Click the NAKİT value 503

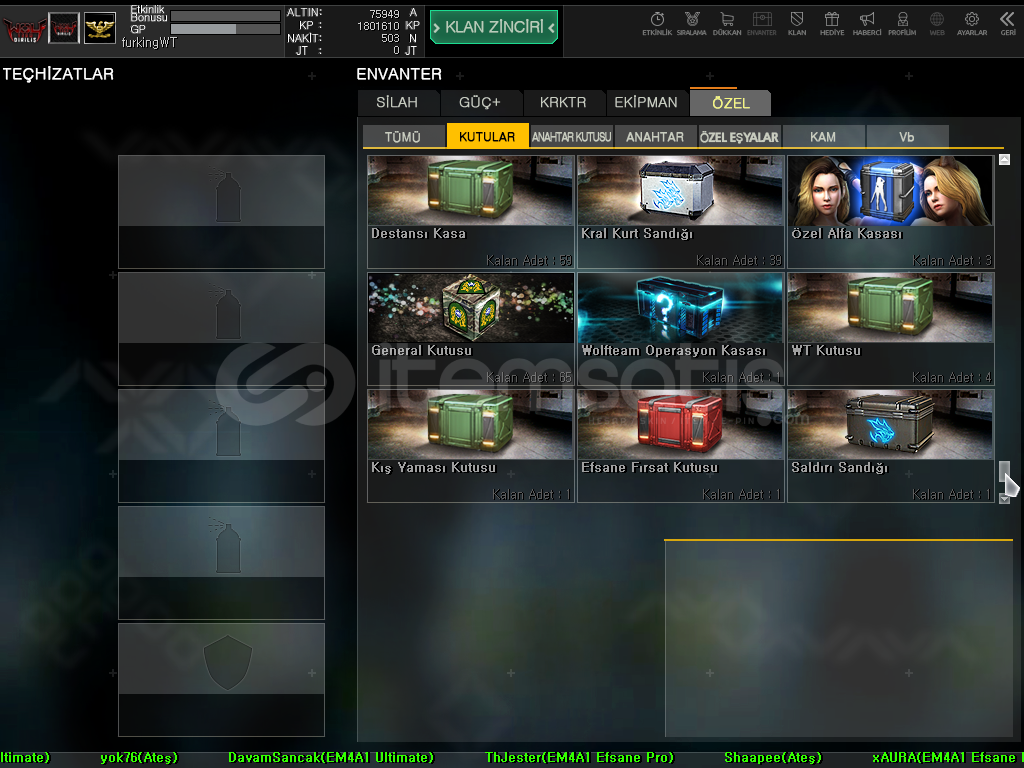[391, 39]
